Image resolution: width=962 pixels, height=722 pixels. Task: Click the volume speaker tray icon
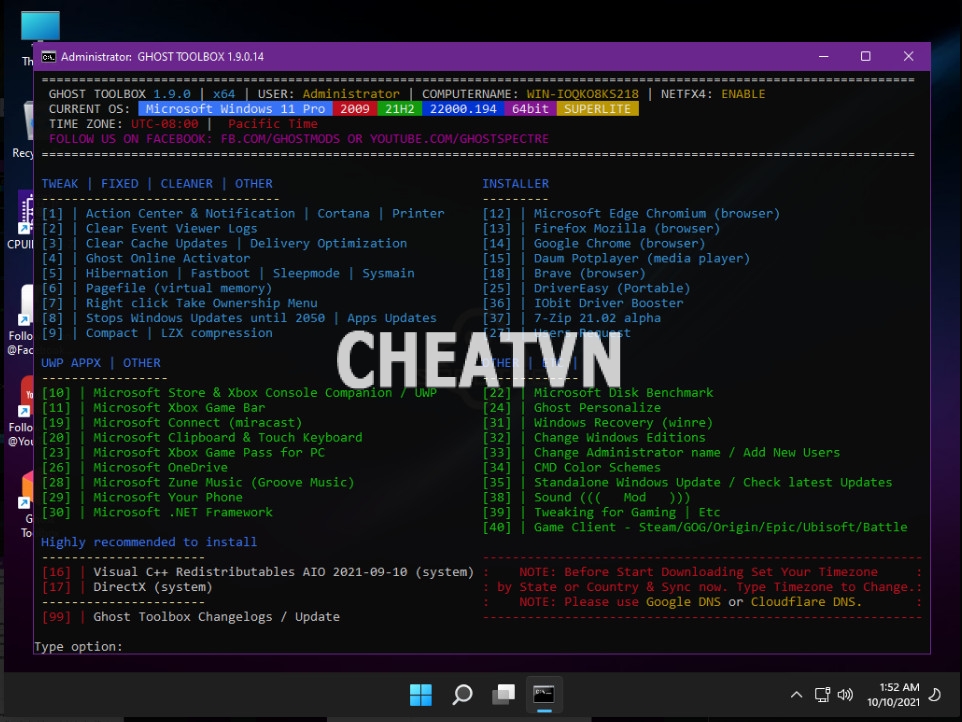pos(845,694)
